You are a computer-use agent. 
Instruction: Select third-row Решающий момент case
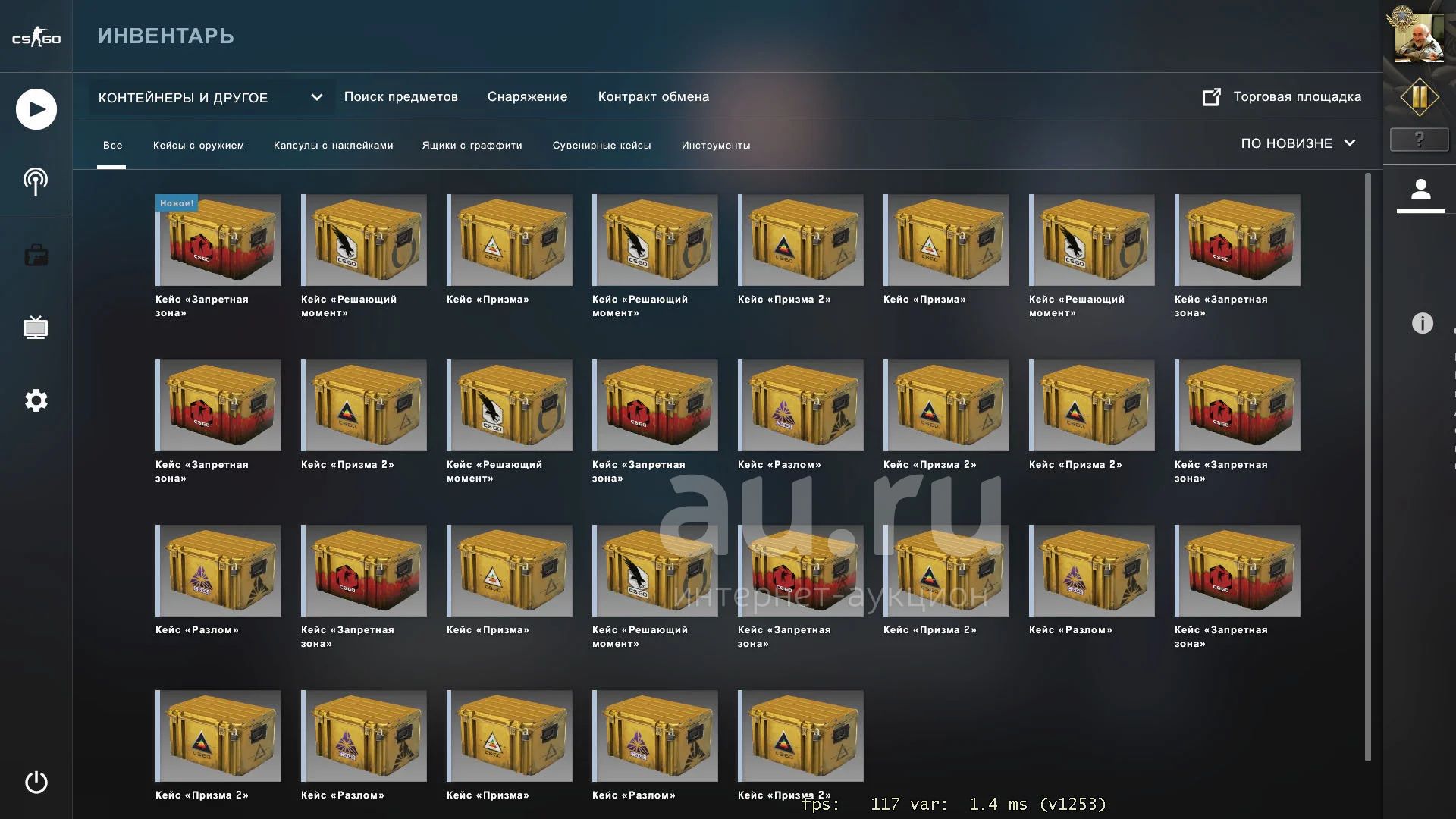pyautogui.click(x=655, y=570)
